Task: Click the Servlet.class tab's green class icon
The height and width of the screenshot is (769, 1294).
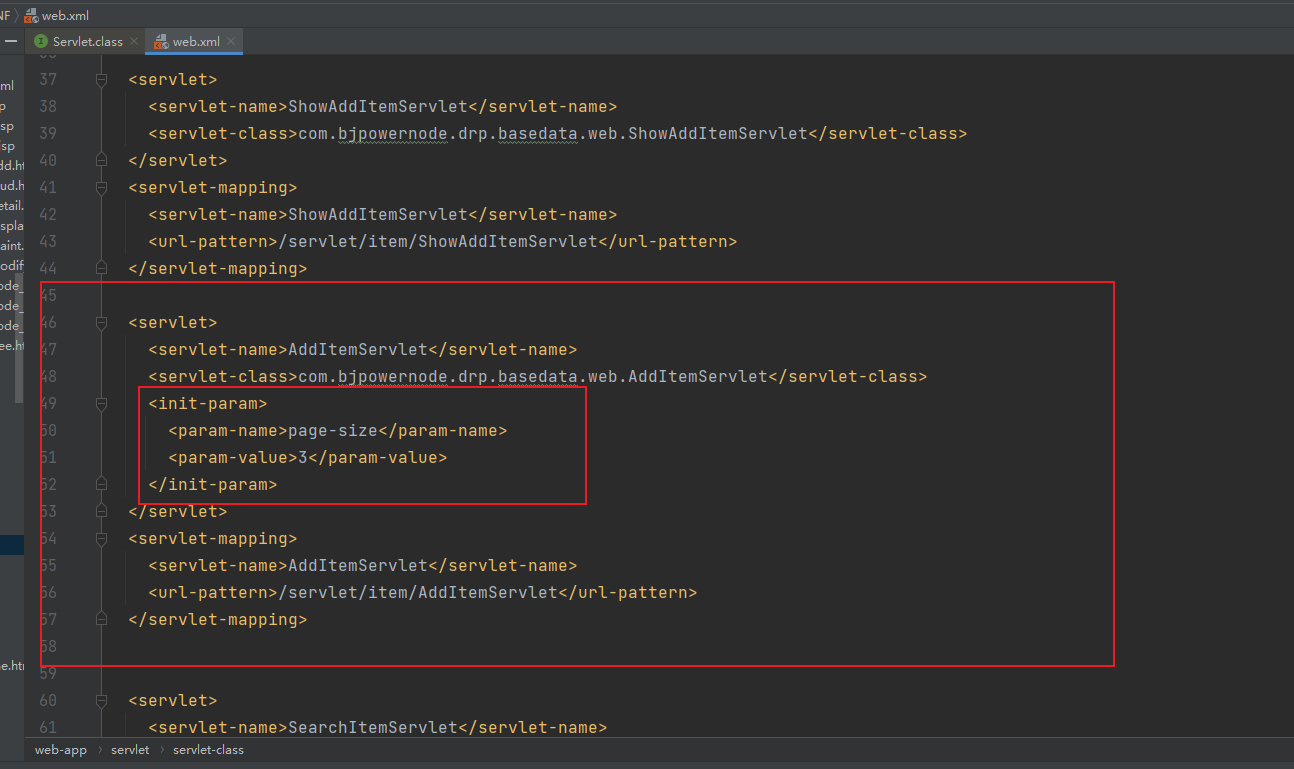Action: tap(41, 41)
